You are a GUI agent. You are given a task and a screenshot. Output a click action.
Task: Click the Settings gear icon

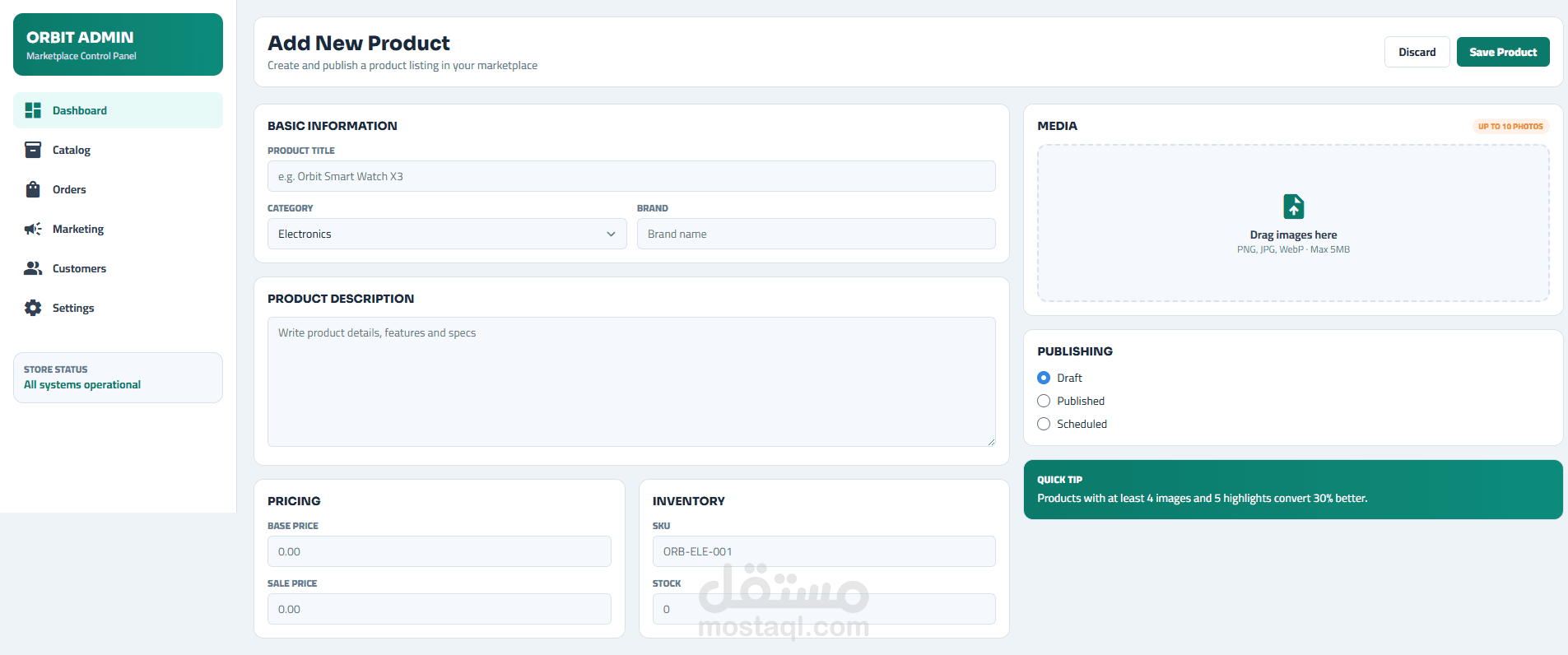click(33, 308)
